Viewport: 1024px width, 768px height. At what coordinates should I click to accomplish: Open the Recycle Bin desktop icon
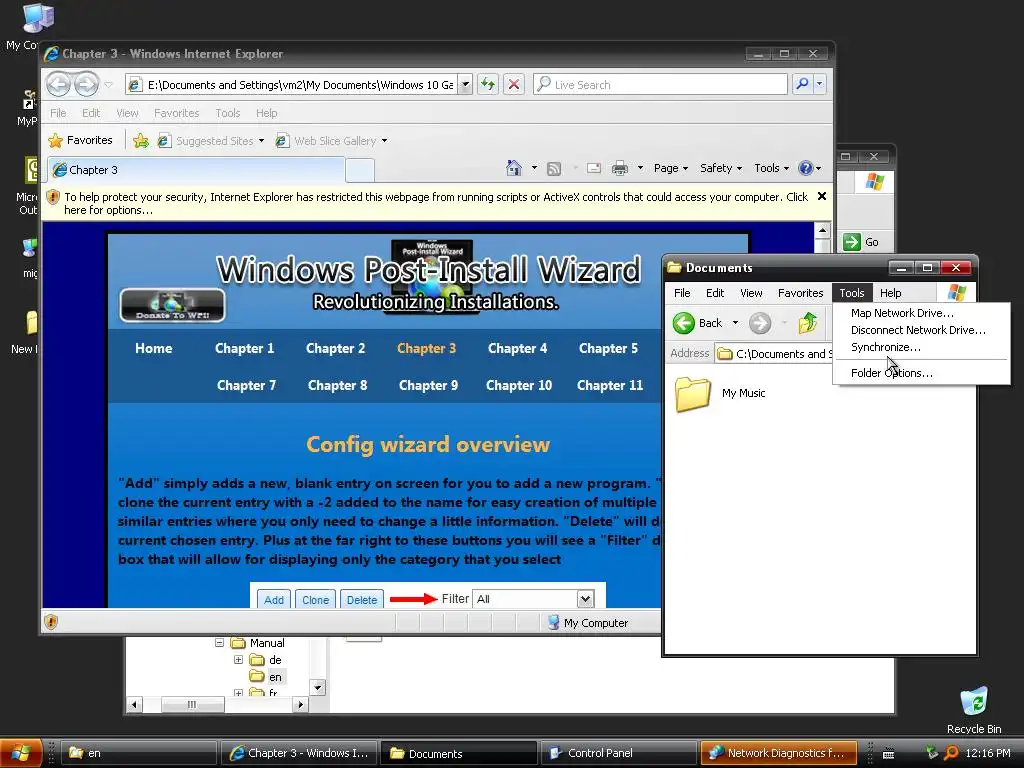[974, 702]
